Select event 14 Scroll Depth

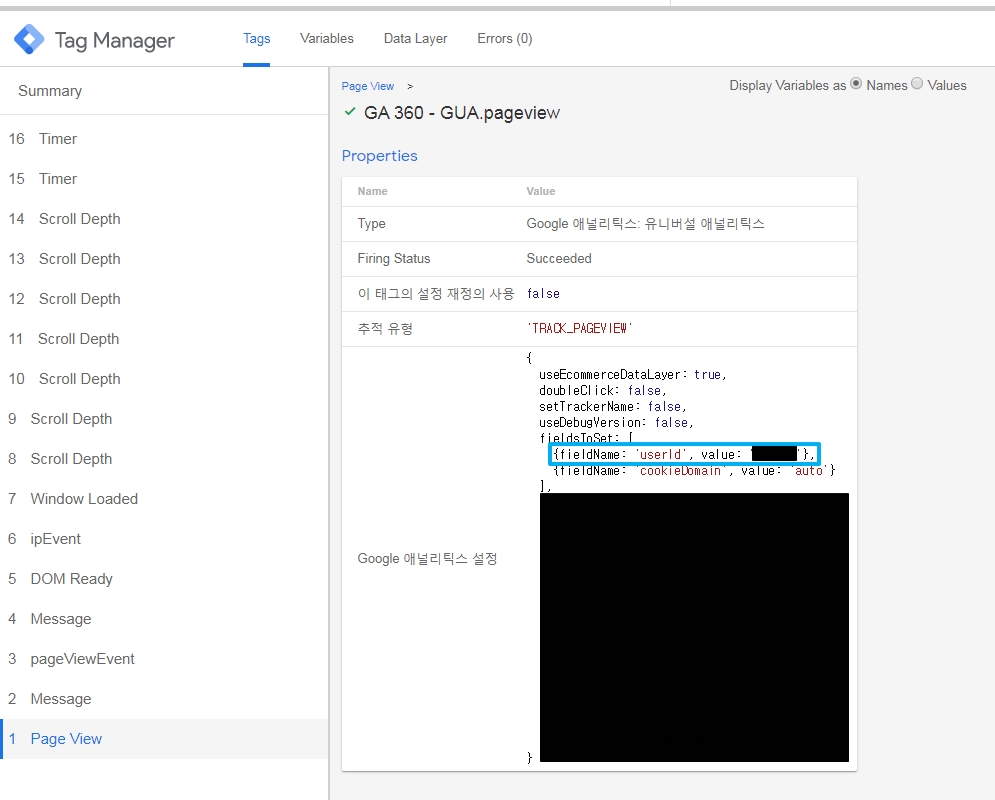click(x=164, y=219)
